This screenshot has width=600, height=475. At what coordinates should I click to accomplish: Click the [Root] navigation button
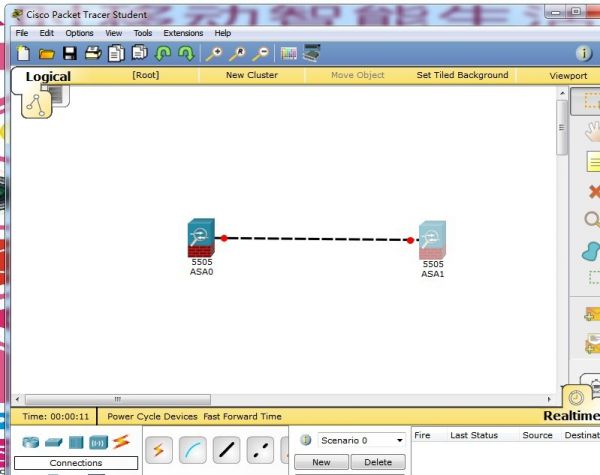pyautogui.click(x=145, y=75)
